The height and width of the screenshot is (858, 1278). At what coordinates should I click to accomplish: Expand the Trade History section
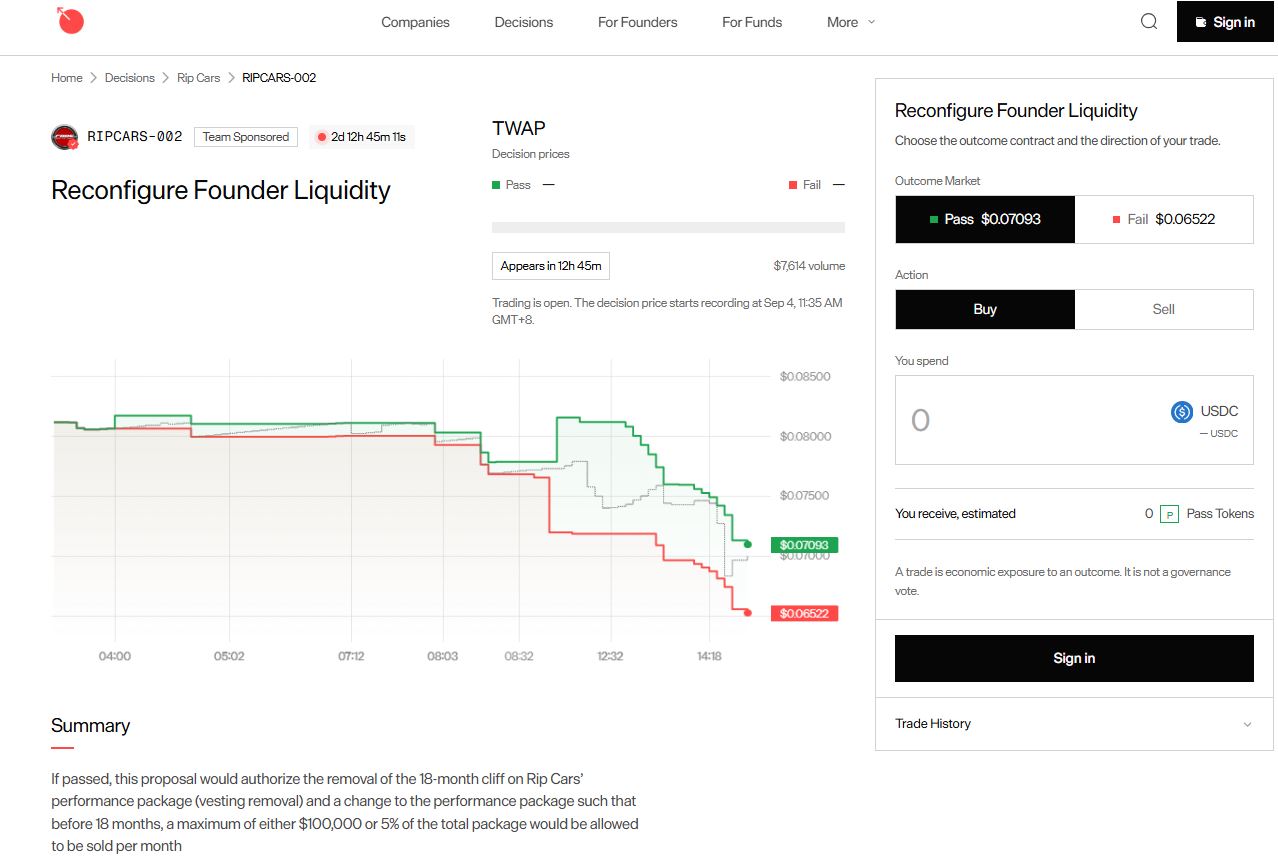click(1074, 724)
